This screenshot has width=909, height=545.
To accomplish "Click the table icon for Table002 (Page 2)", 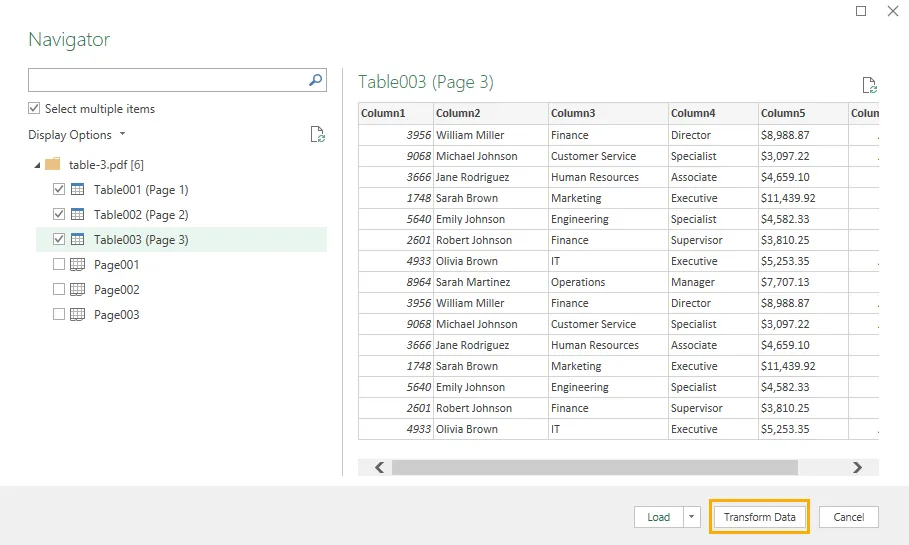I will pyautogui.click(x=77, y=214).
